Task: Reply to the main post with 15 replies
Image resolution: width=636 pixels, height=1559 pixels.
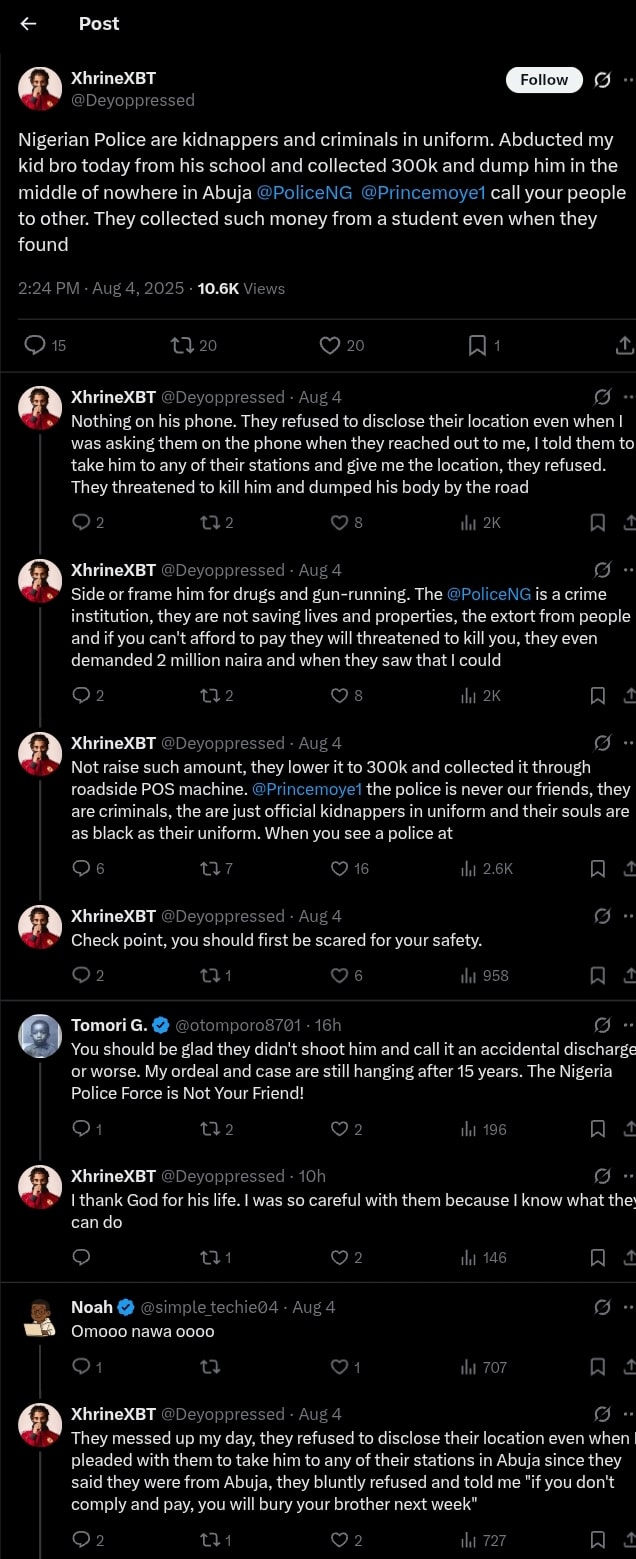Action: (35, 345)
